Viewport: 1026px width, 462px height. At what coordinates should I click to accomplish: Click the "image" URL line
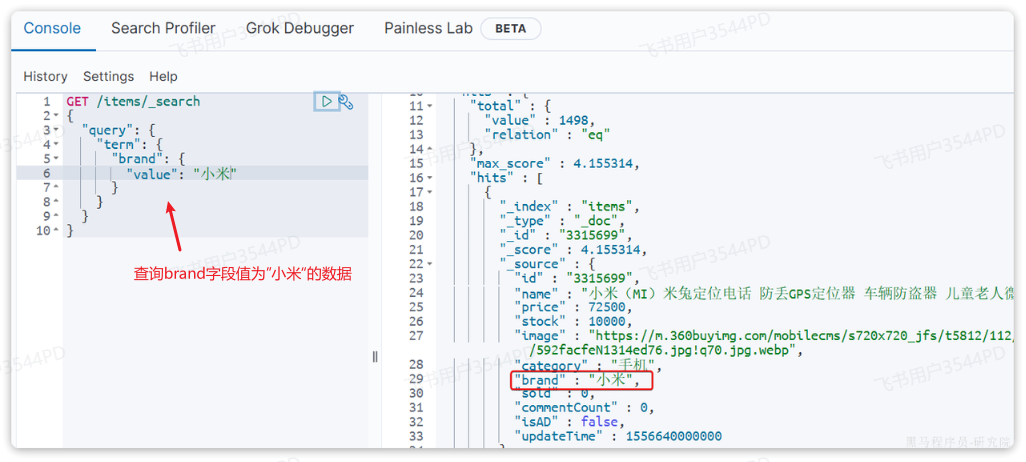click(764, 336)
